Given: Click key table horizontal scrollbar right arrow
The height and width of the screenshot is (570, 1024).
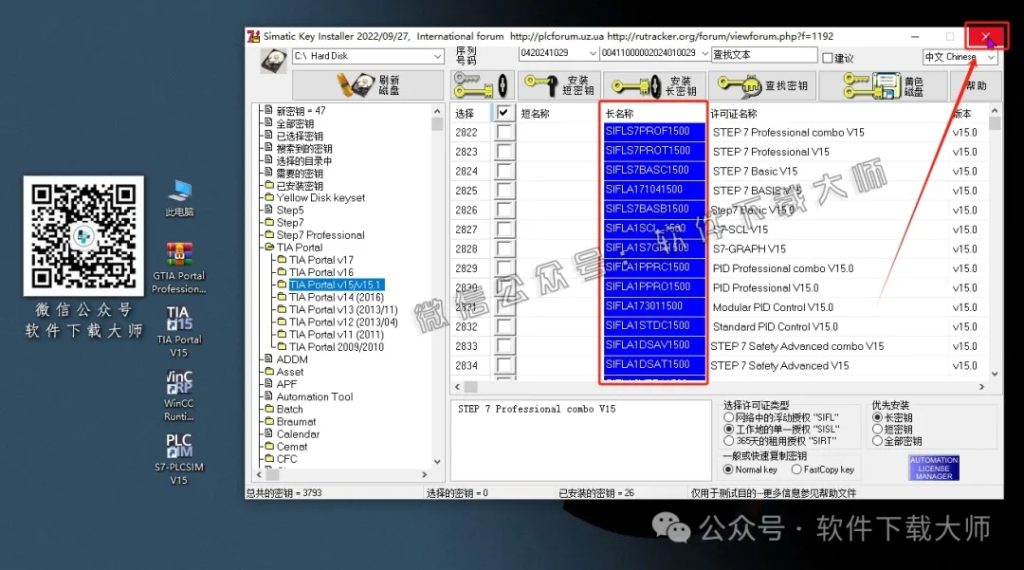Looking at the screenshot, I should pos(982,387).
